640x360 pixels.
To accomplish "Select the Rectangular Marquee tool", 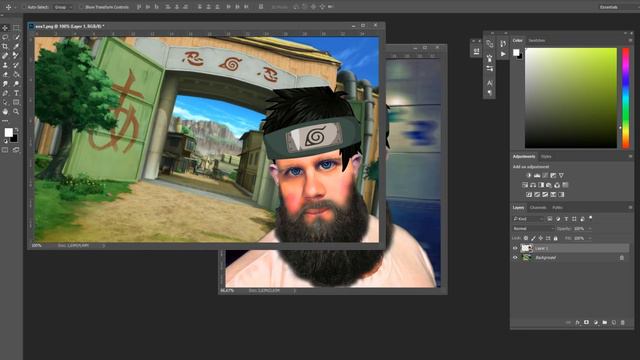I will (16, 28).
